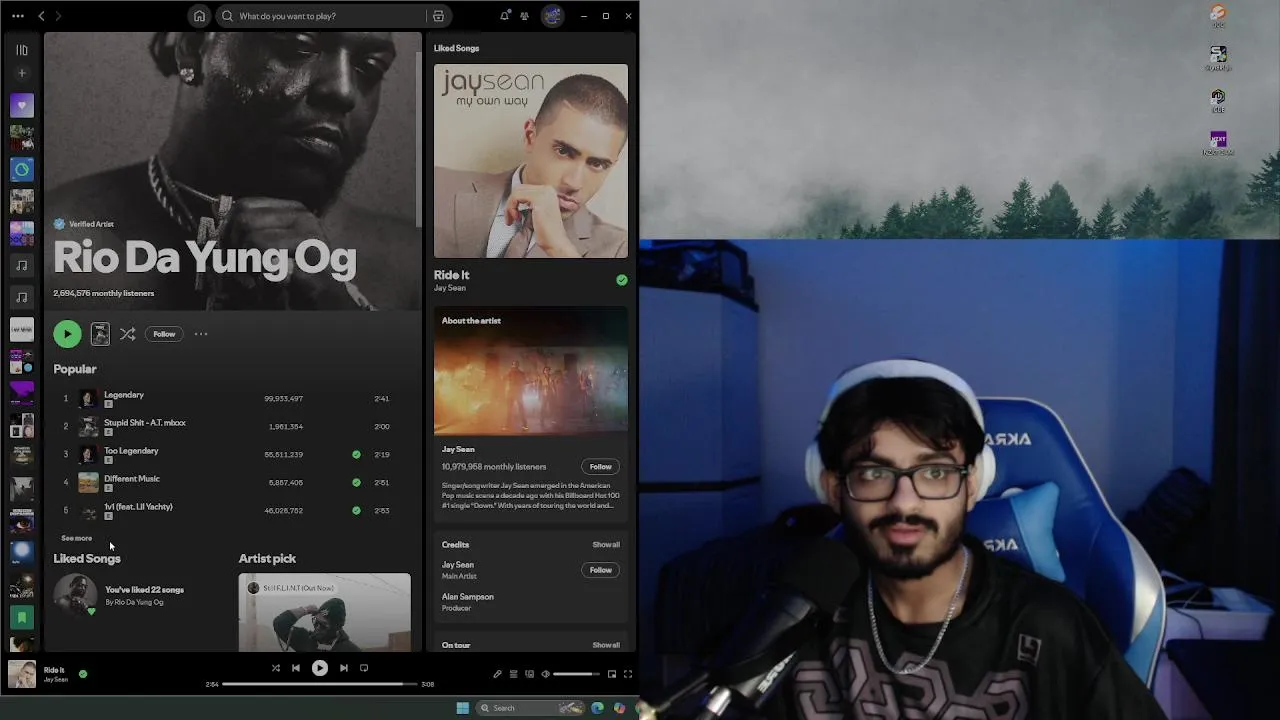Open the green bookmark playlist in sidebar
Image resolution: width=1280 pixels, height=720 pixels.
[21, 617]
